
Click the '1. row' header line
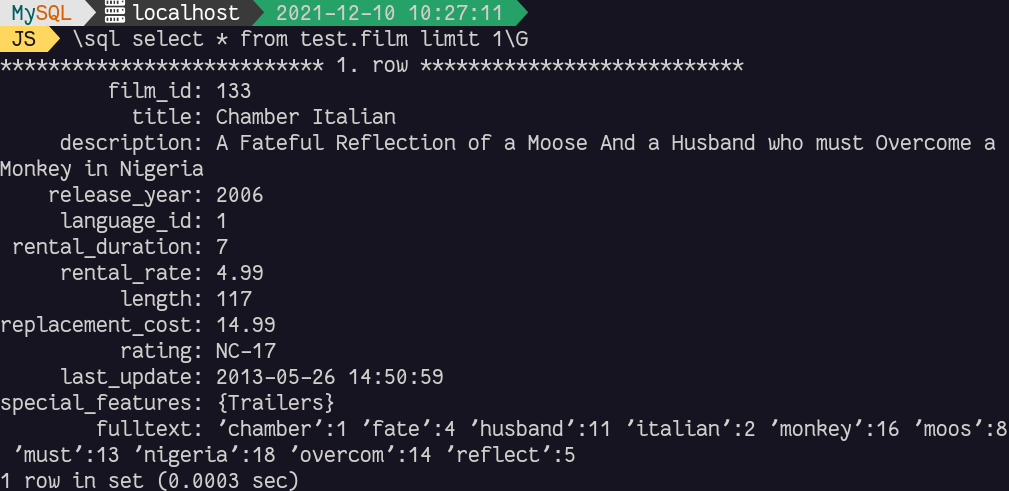pyautogui.click(x=370, y=66)
